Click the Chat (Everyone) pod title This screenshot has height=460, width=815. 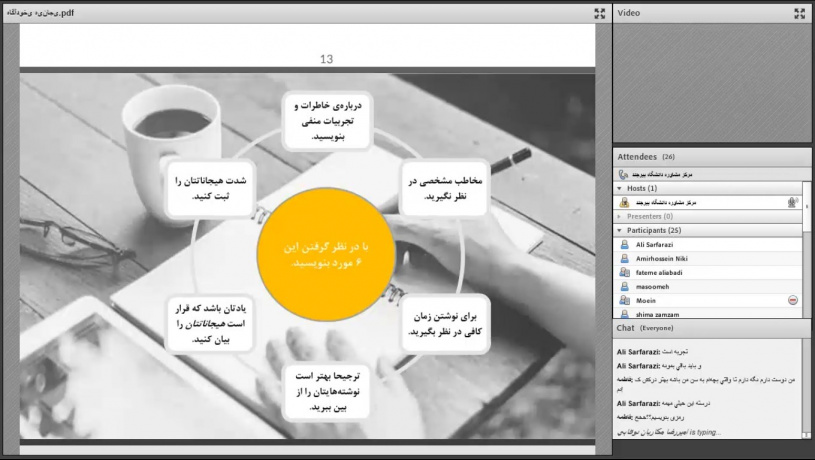[645, 328]
